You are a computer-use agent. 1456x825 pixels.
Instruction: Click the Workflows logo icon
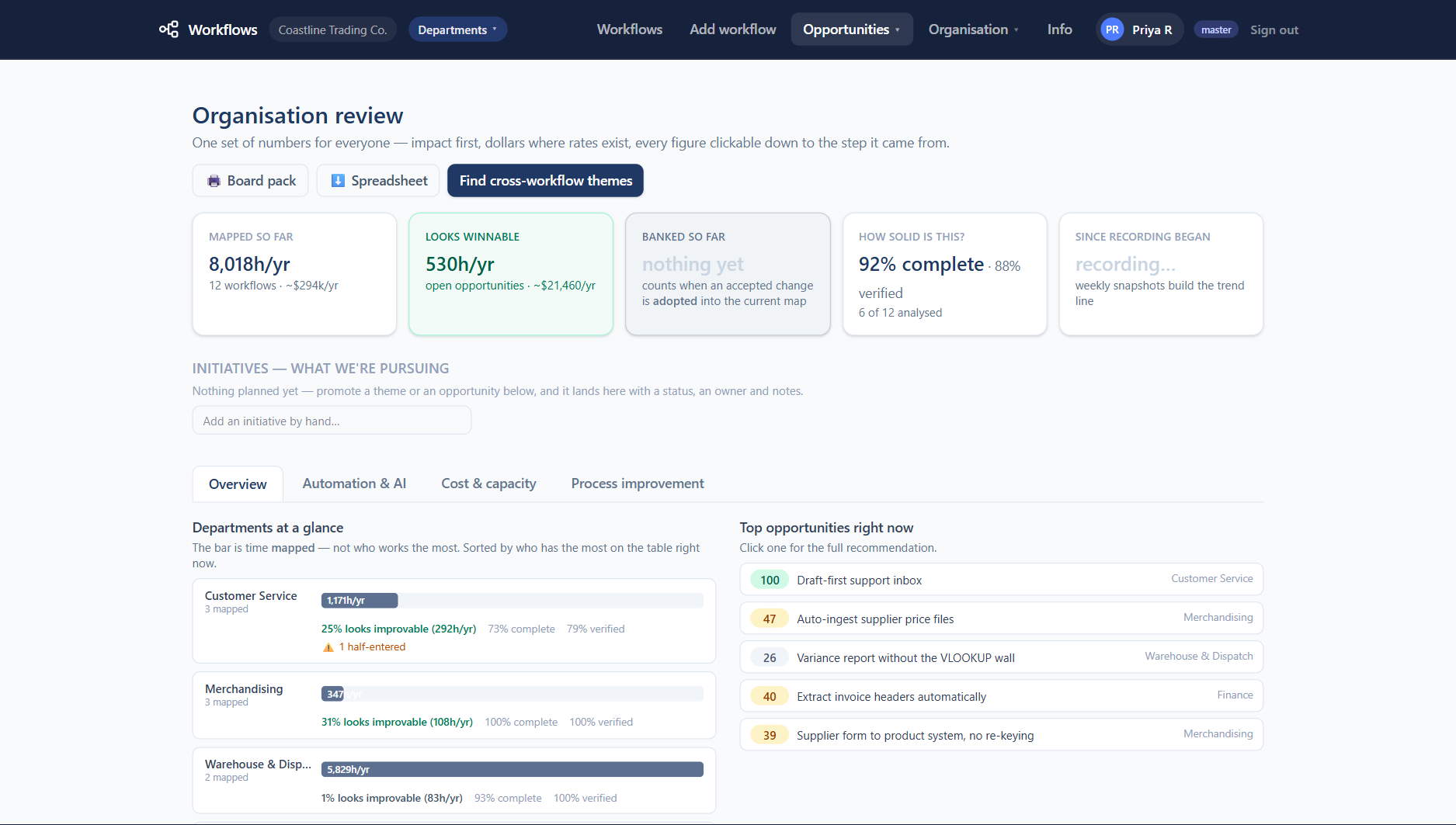[169, 29]
